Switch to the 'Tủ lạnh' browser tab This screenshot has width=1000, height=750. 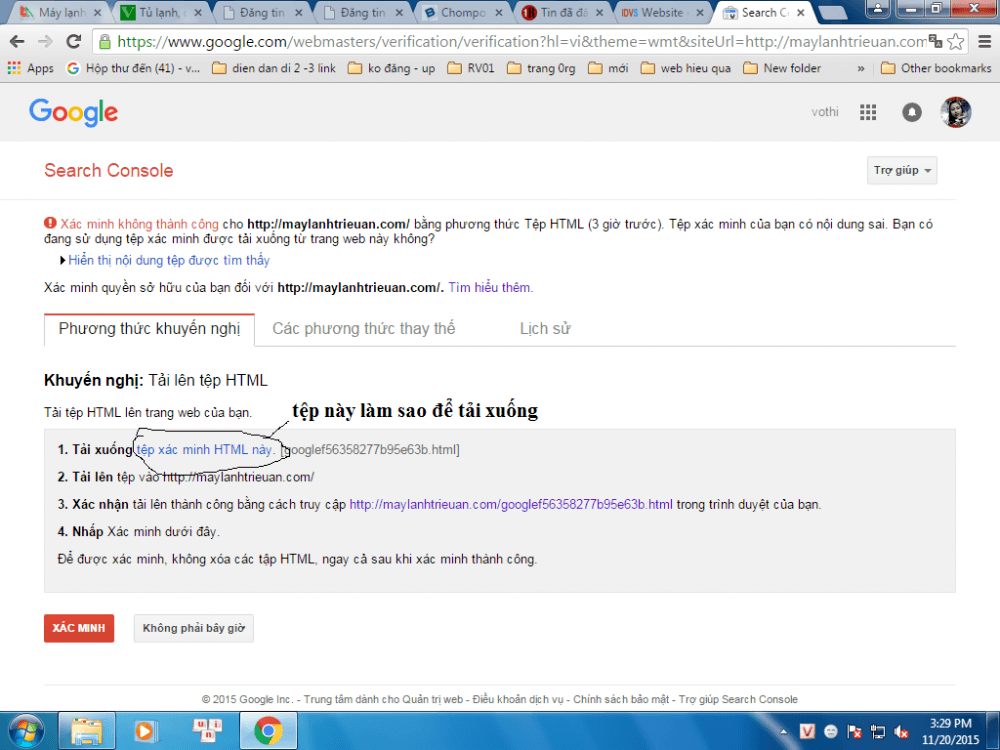click(159, 13)
